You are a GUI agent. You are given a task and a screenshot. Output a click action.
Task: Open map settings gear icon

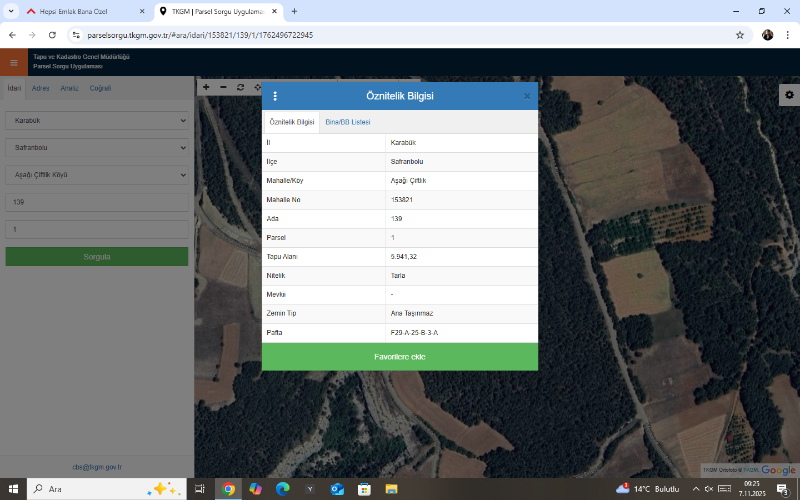click(788, 94)
